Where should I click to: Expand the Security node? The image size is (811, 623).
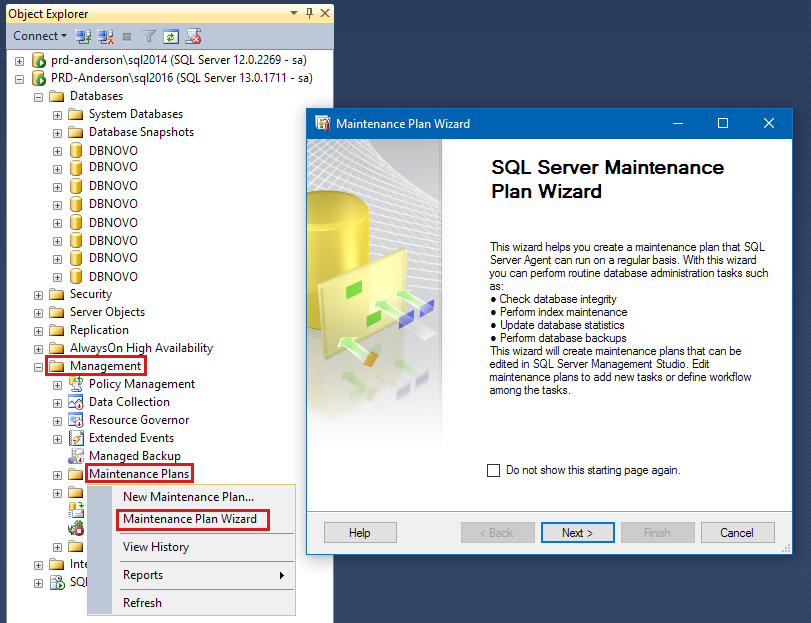point(38,295)
